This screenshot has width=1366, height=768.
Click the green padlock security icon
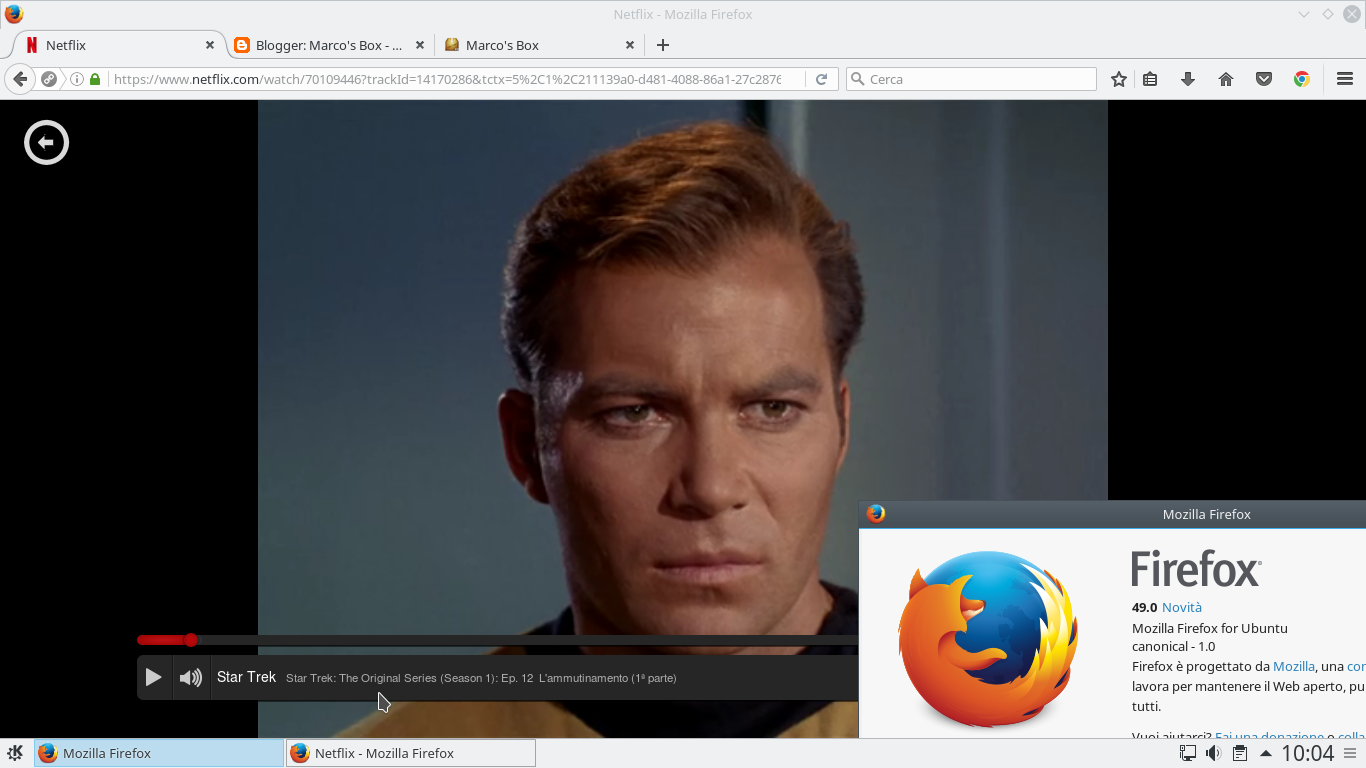95,79
